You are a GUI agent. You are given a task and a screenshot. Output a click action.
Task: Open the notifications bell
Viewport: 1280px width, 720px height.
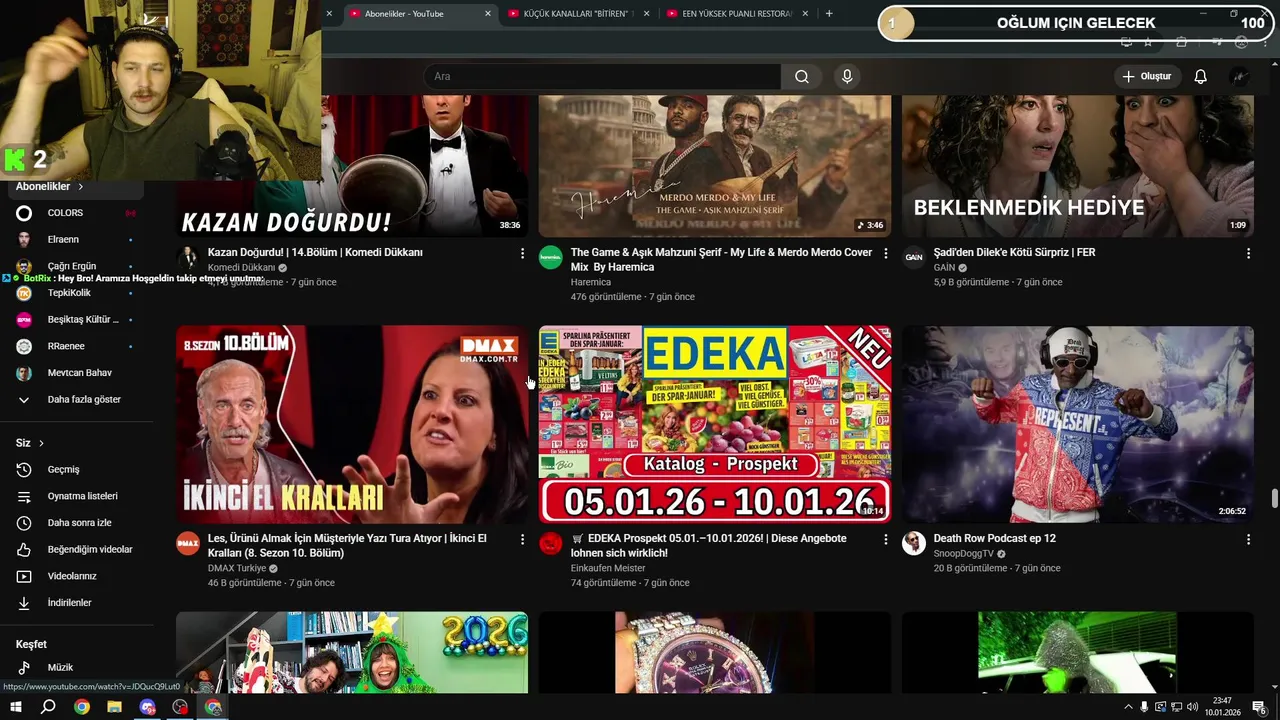[x=1200, y=77]
